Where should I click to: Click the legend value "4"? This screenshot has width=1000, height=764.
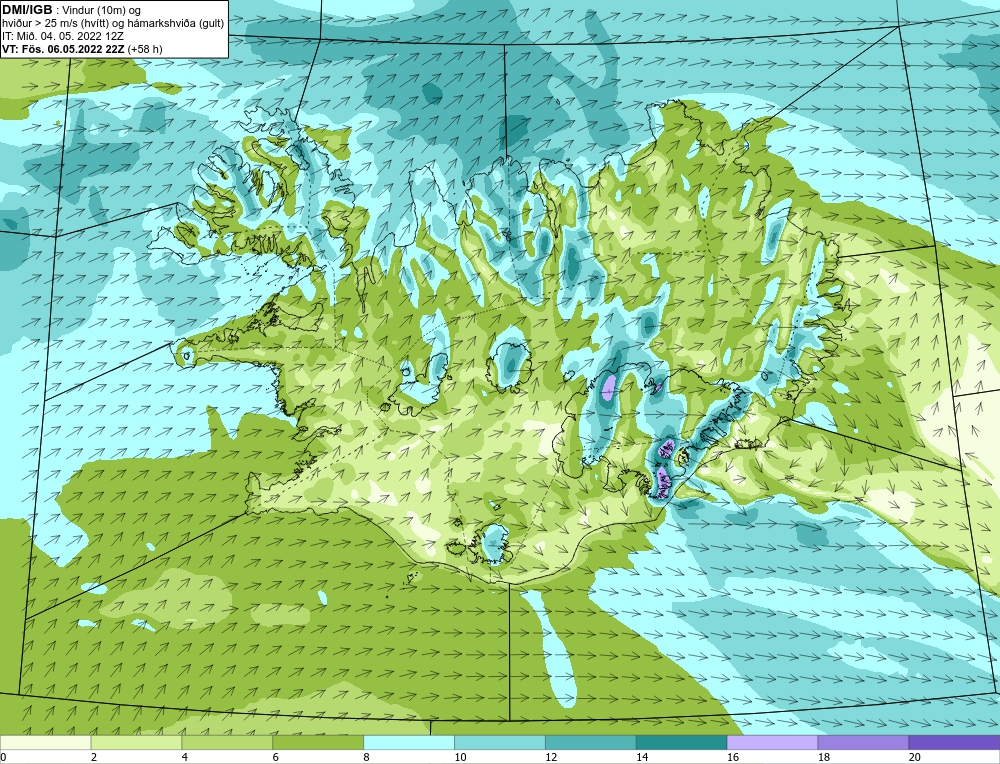coord(185,757)
